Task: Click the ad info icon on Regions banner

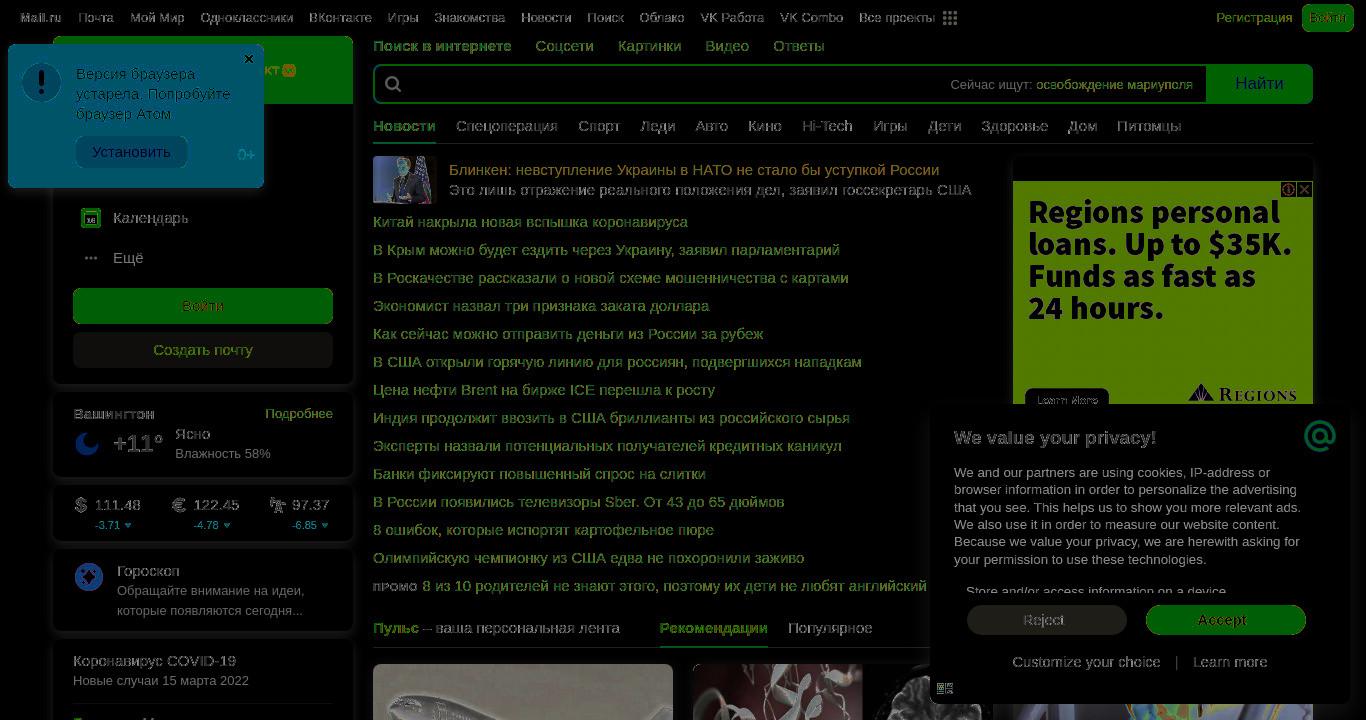Action: [x=1289, y=189]
